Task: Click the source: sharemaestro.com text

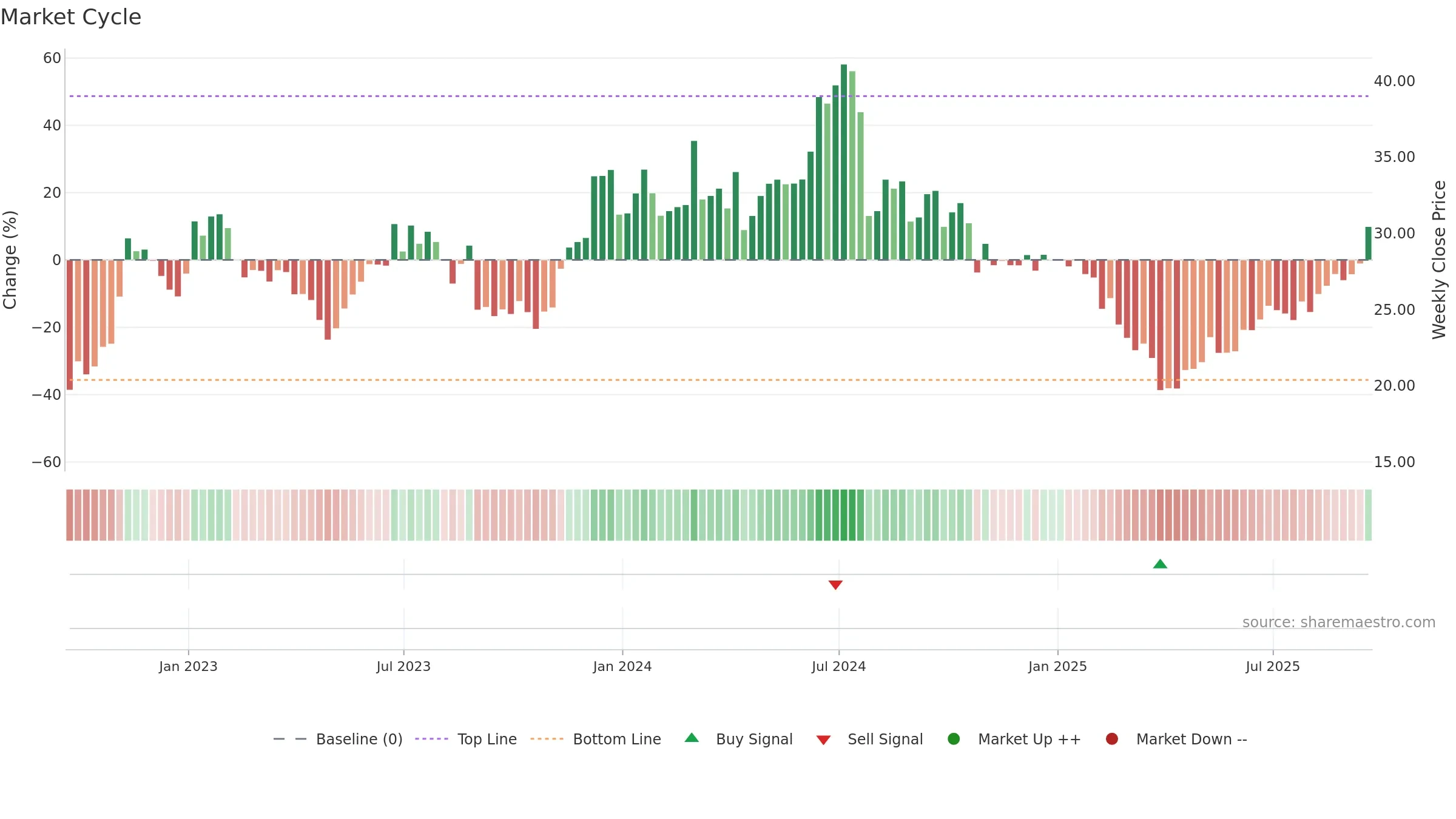Action: point(1339,622)
